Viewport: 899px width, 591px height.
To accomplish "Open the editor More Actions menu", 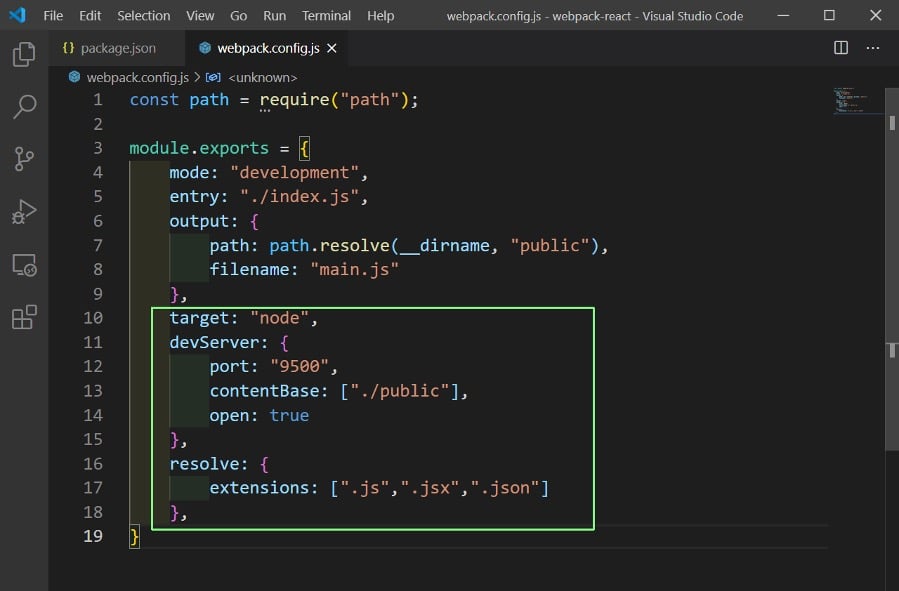I will pos(873,48).
